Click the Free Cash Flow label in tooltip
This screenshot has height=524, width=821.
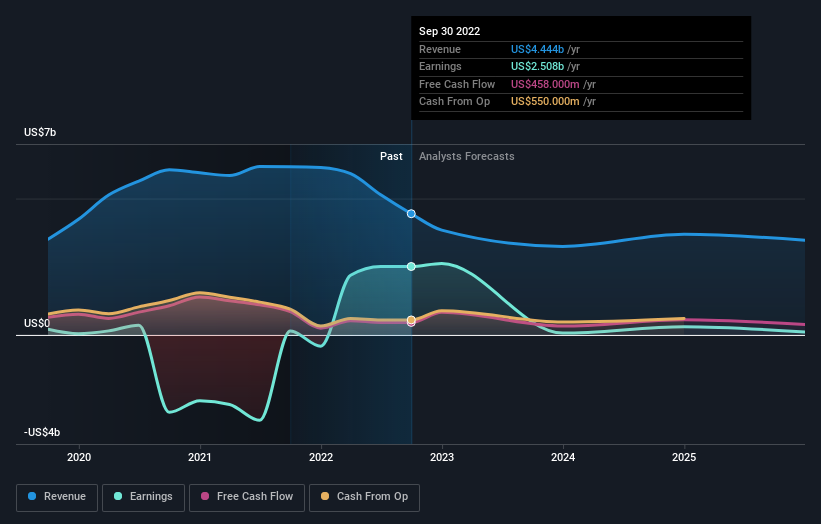click(x=457, y=84)
